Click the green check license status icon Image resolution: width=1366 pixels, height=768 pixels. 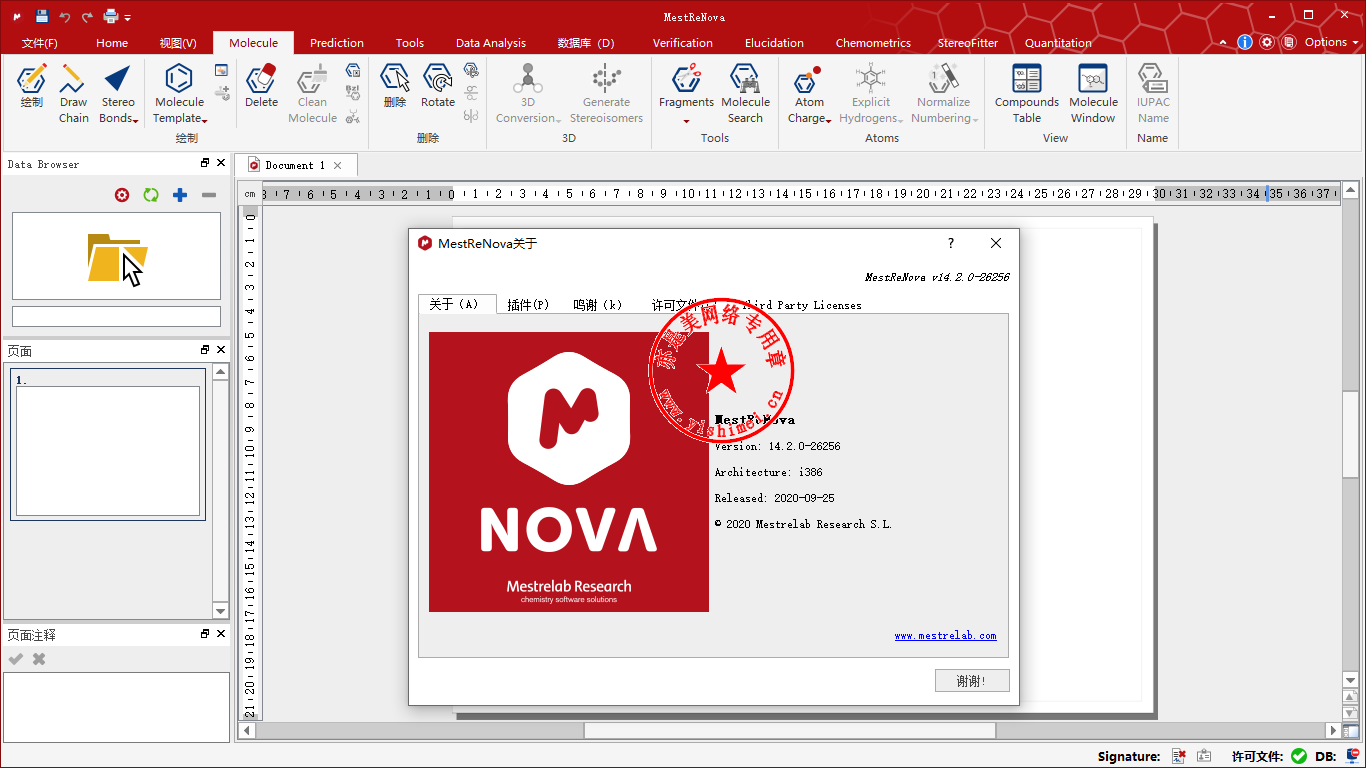pyautogui.click(x=1299, y=756)
